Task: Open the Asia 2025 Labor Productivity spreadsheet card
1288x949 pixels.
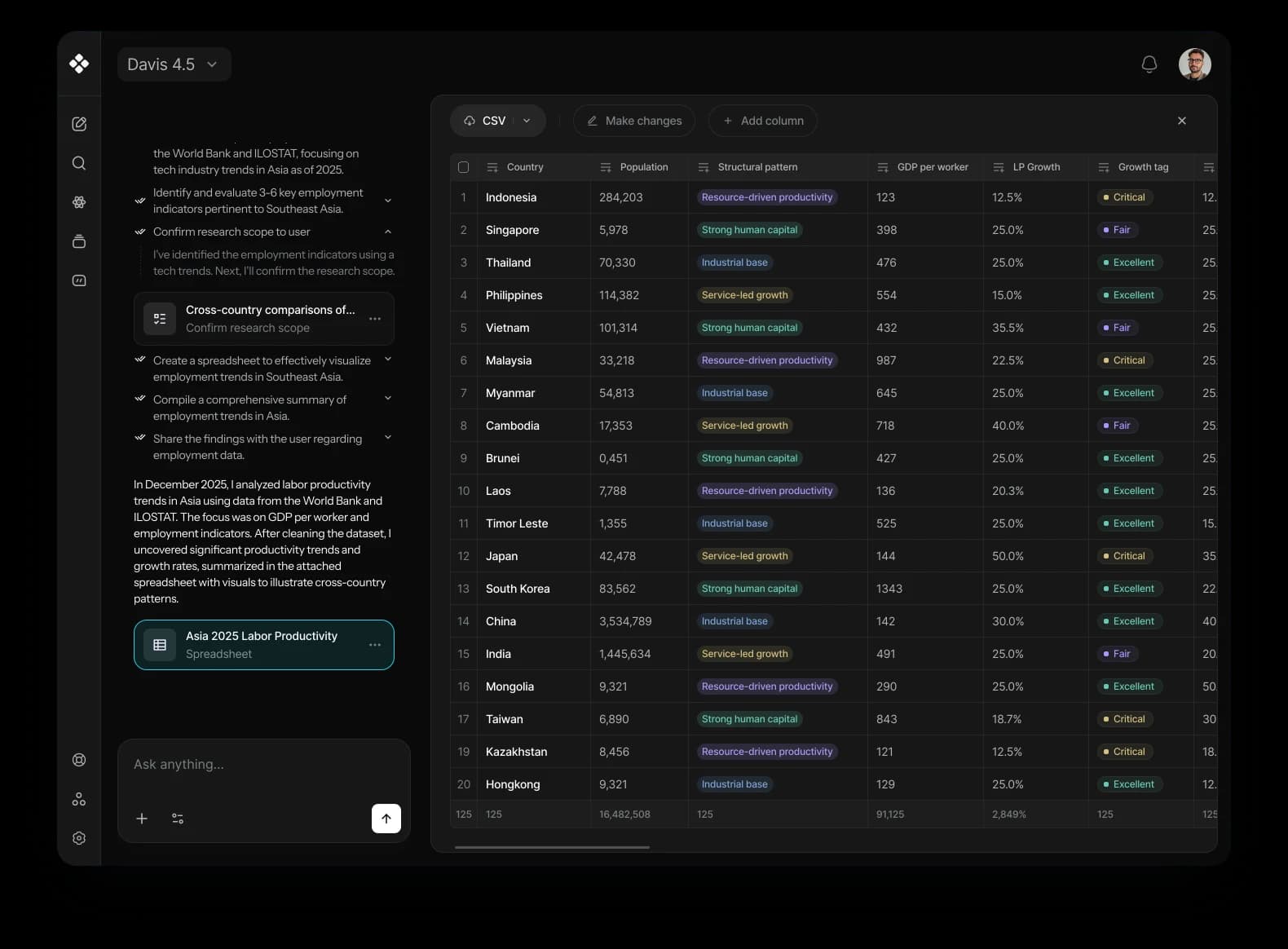Action: (x=264, y=645)
